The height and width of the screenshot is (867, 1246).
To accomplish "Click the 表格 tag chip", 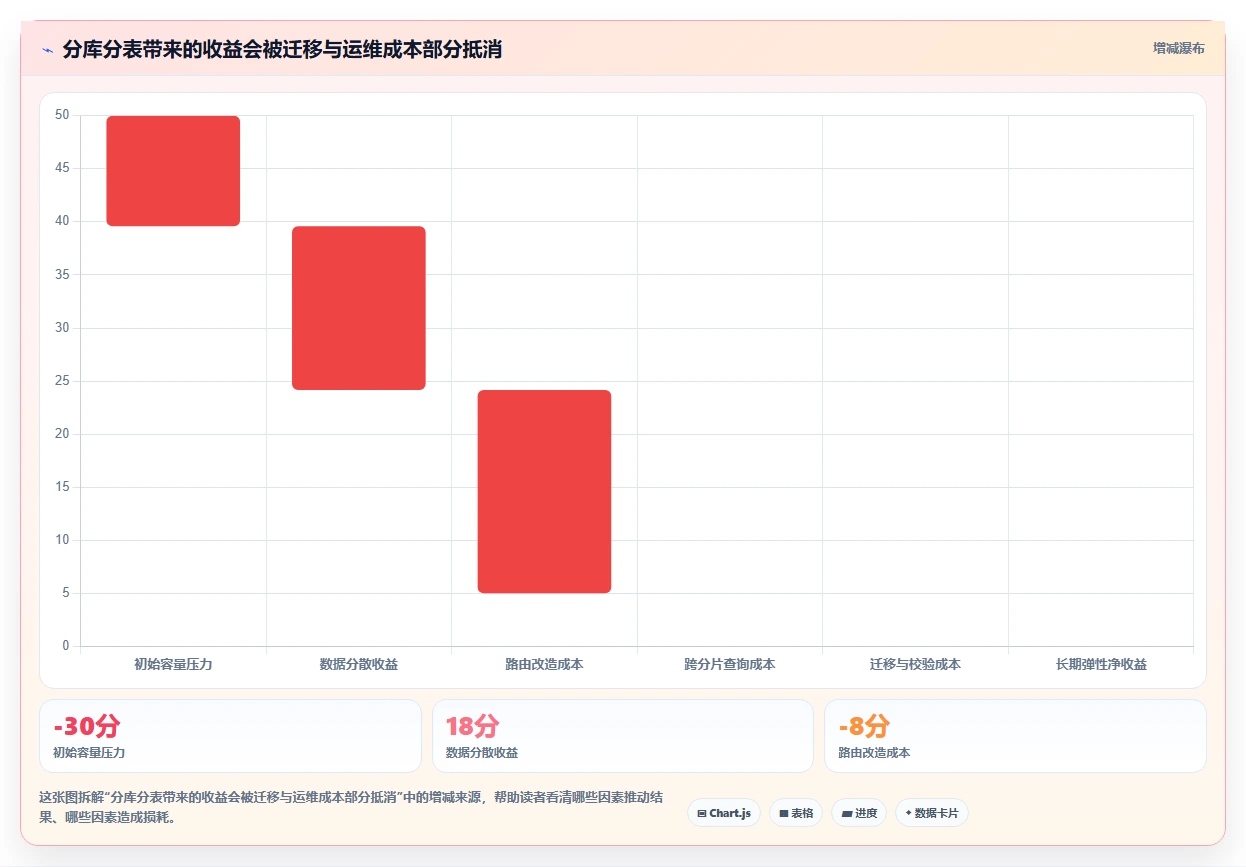I will pos(796,813).
